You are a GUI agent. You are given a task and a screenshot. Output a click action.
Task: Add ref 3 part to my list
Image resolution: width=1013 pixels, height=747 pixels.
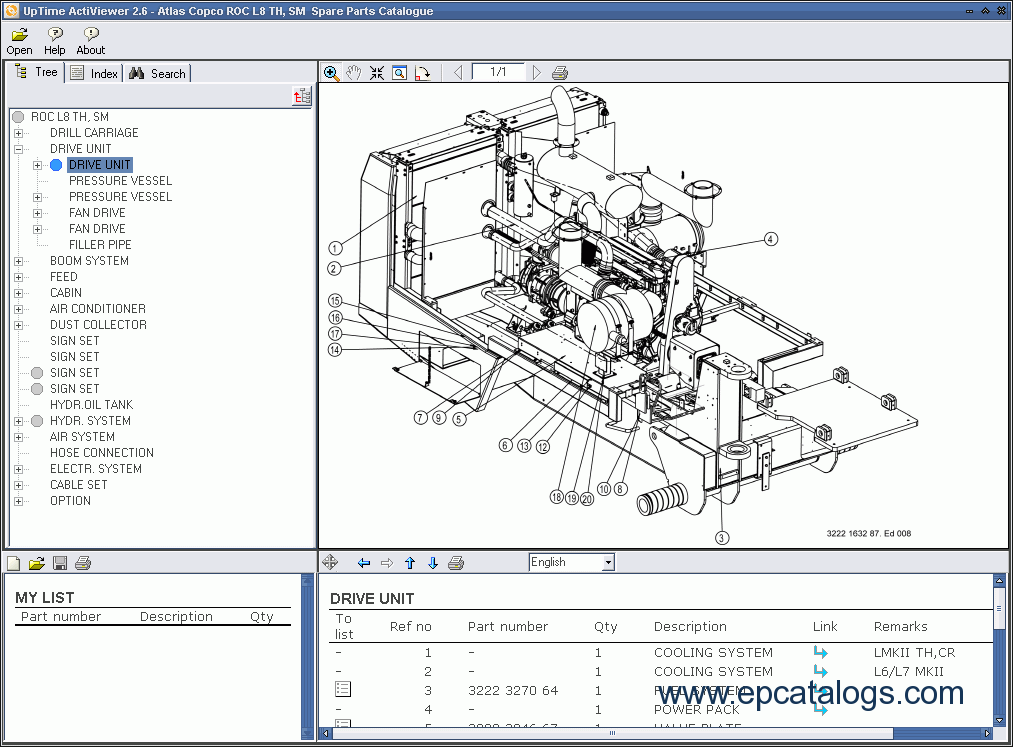coord(343,690)
